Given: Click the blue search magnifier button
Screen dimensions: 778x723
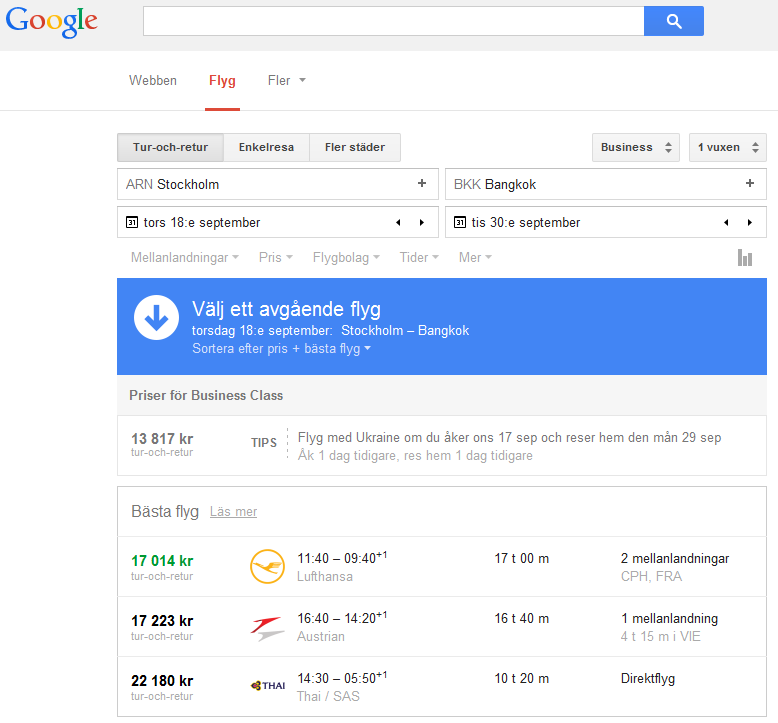Looking at the screenshot, I should point(673,21).
